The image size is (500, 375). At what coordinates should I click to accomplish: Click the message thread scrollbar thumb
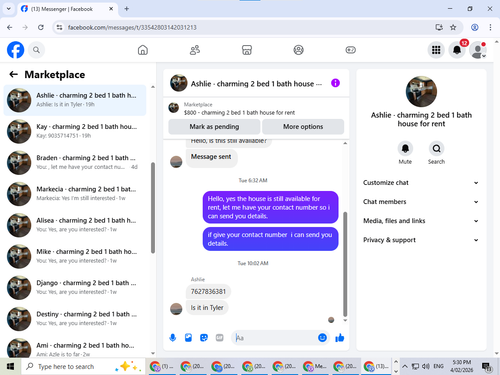(345, 264)
